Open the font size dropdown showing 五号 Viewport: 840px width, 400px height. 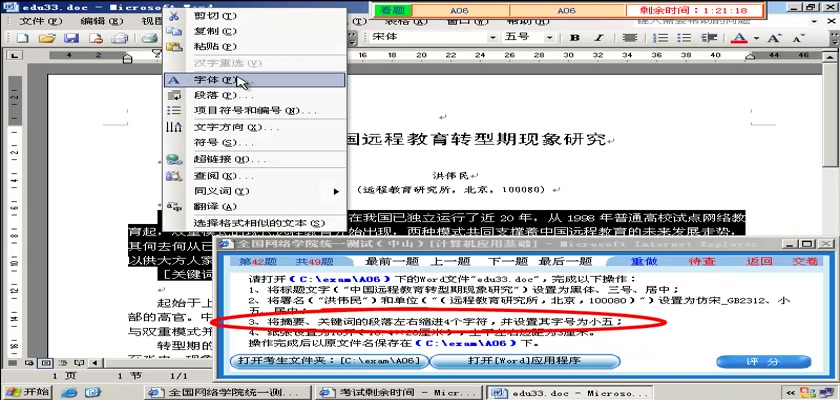(550, 38)
